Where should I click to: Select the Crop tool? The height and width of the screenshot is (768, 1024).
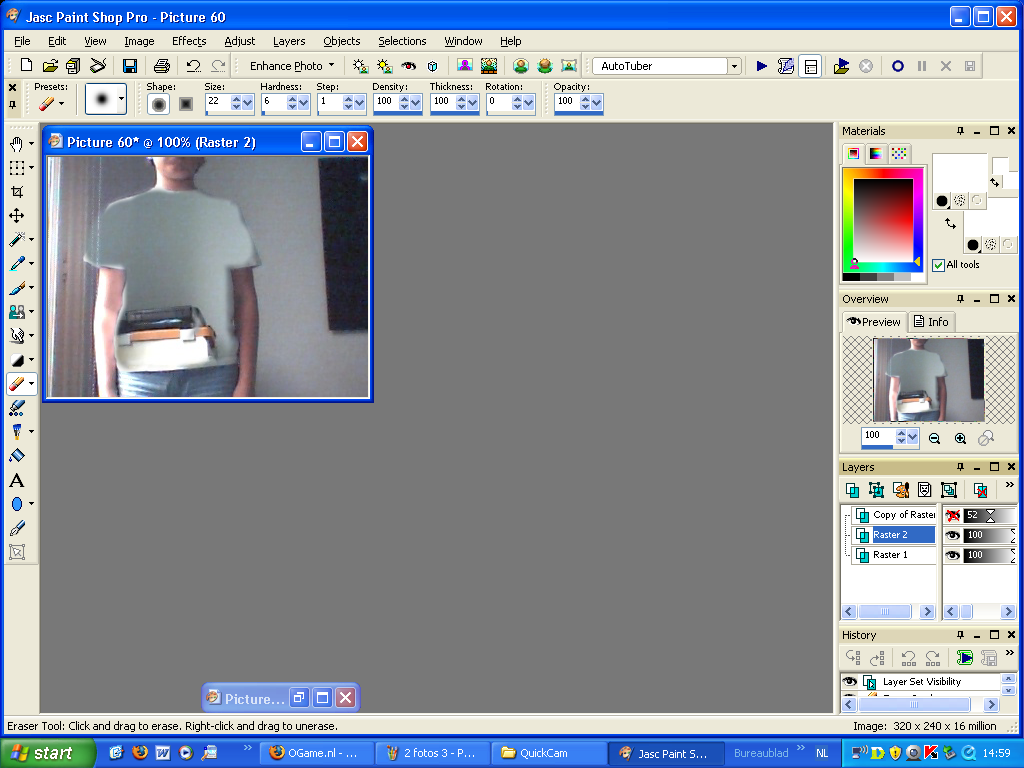coord(18,192)
